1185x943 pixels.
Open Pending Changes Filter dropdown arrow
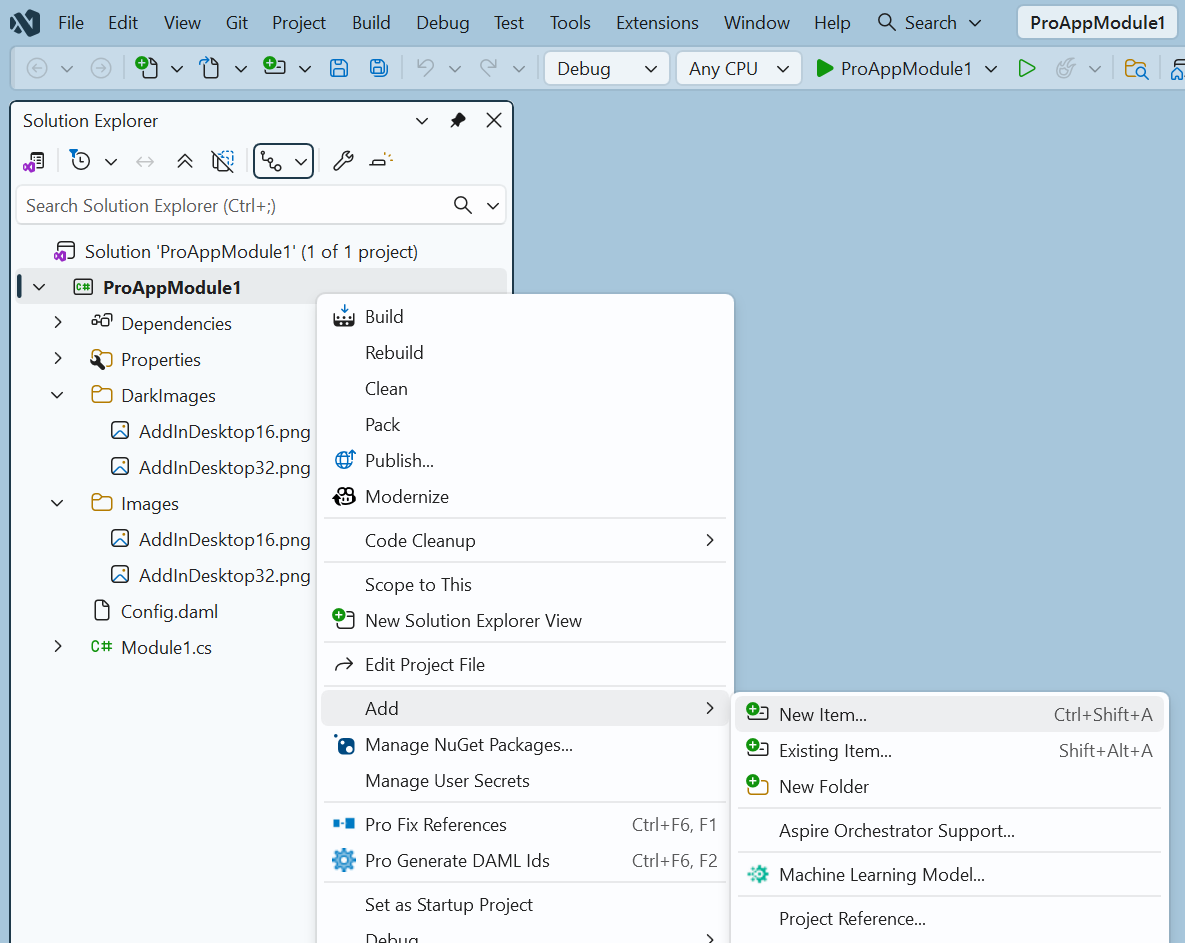[x=111, y=162]
